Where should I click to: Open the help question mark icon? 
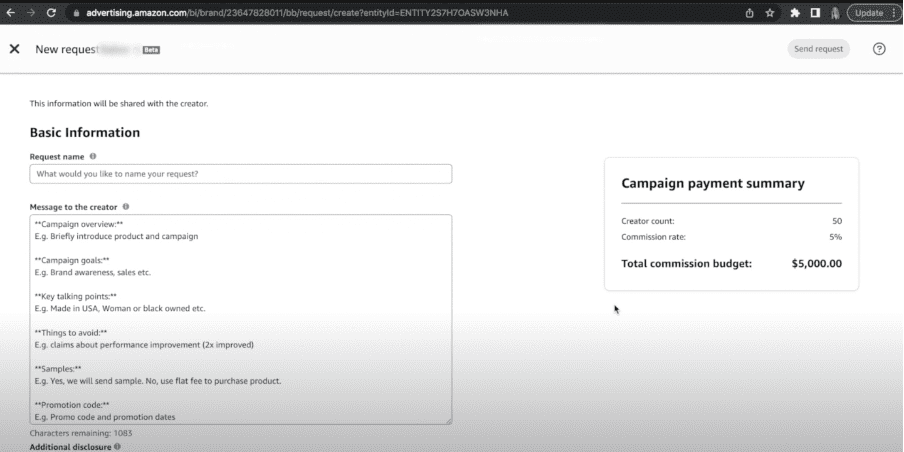pyautogui.click(x=879, y=49)
